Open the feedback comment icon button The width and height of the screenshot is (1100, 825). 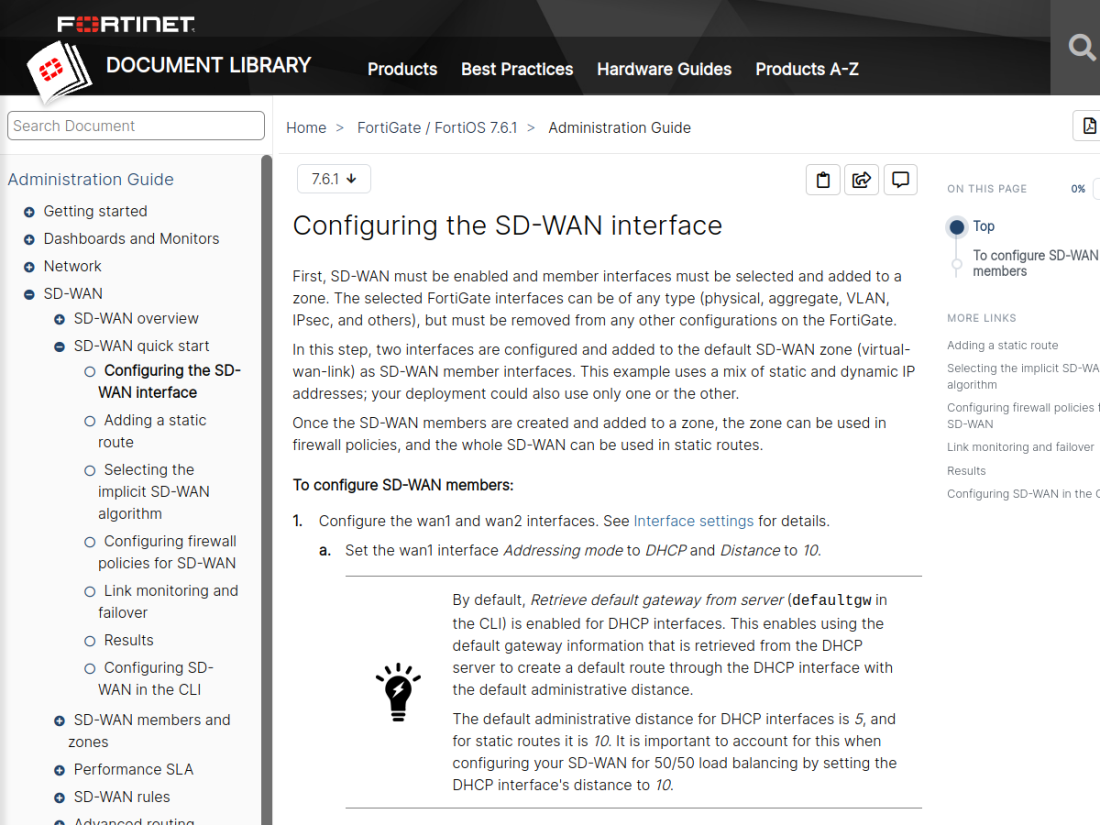(900, 180)
